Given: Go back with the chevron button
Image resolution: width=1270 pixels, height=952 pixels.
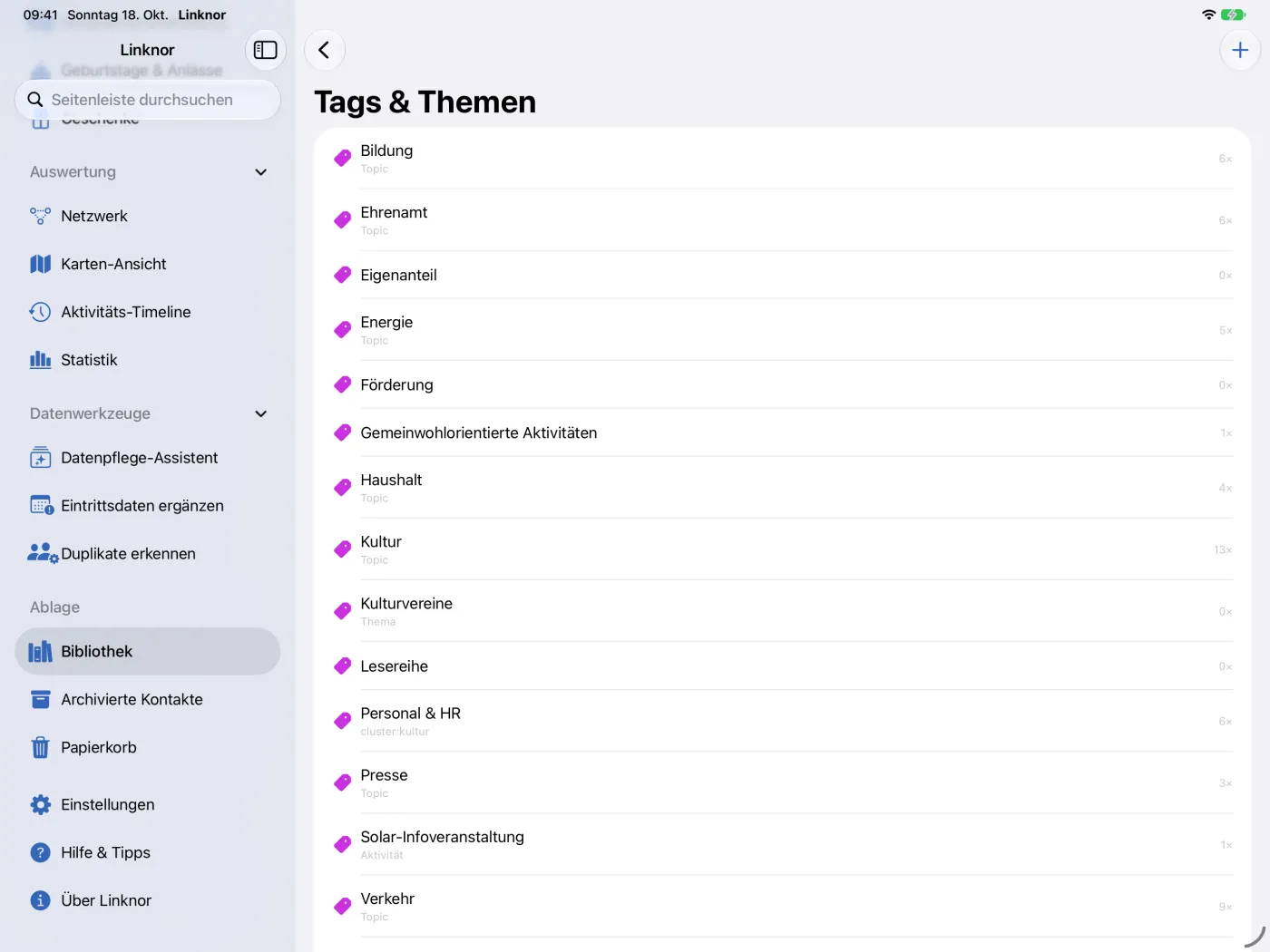Looking at the screenshot, I should (324, 50).
